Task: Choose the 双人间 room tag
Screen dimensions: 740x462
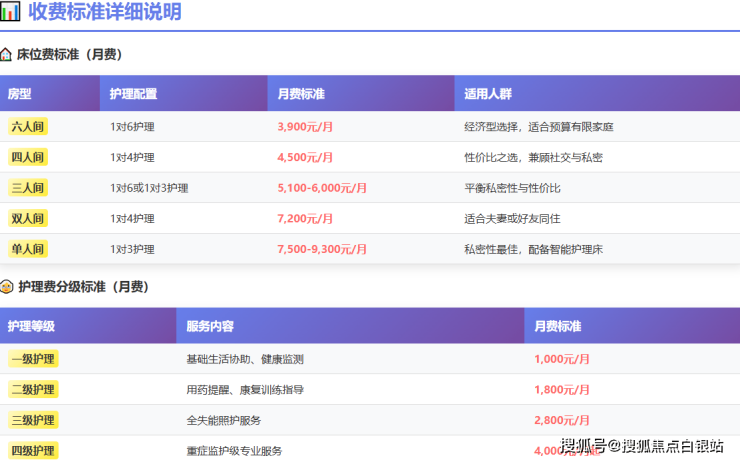Action: click(x=28, y=218)
